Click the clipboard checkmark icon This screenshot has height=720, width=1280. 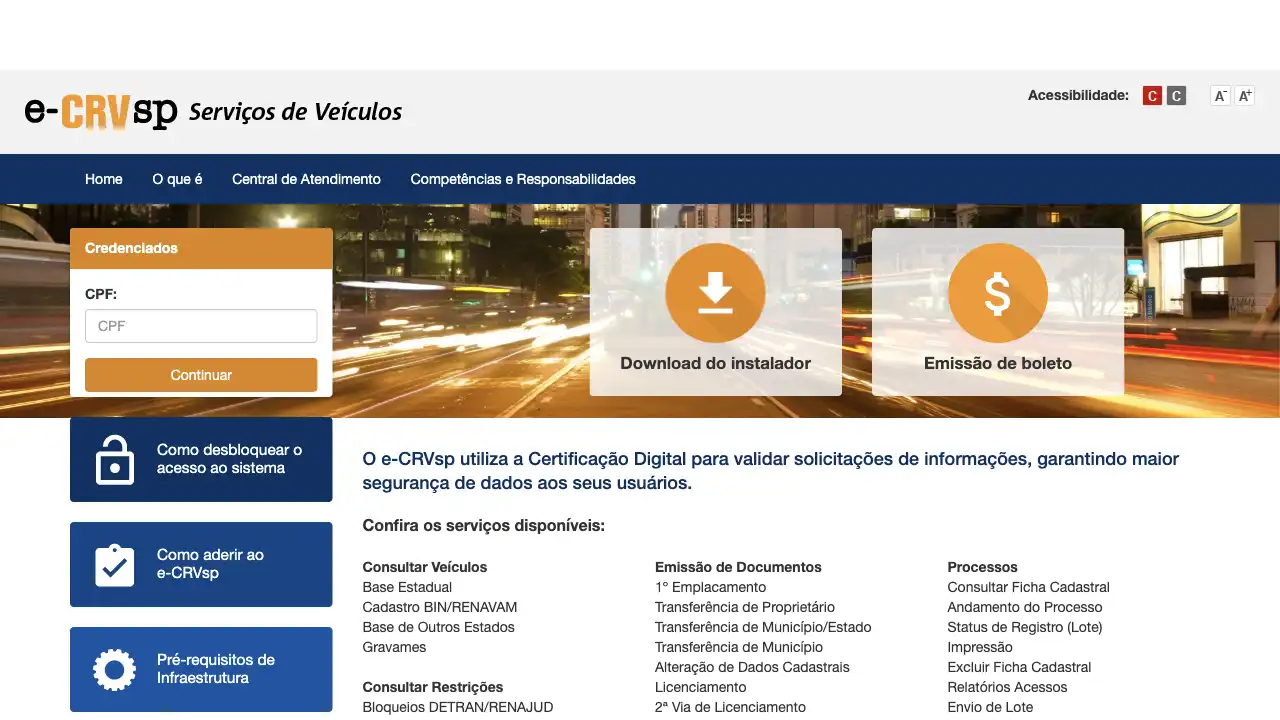114,565
